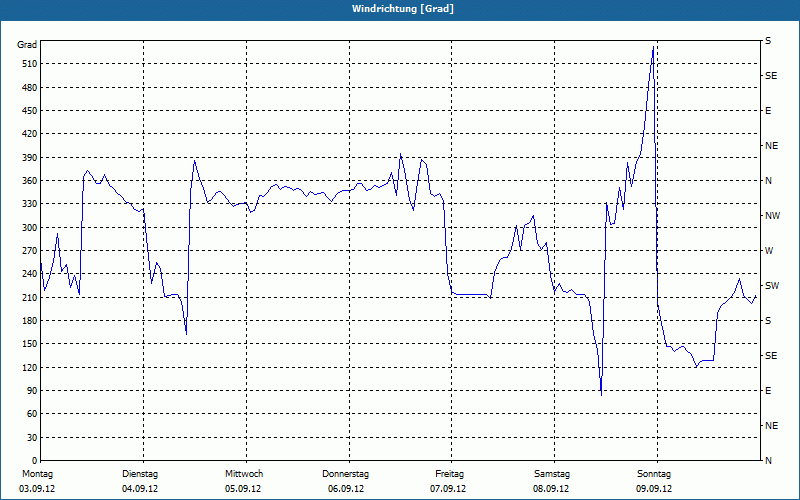Click the 120 value on the left axis

[x=29, y=367]
